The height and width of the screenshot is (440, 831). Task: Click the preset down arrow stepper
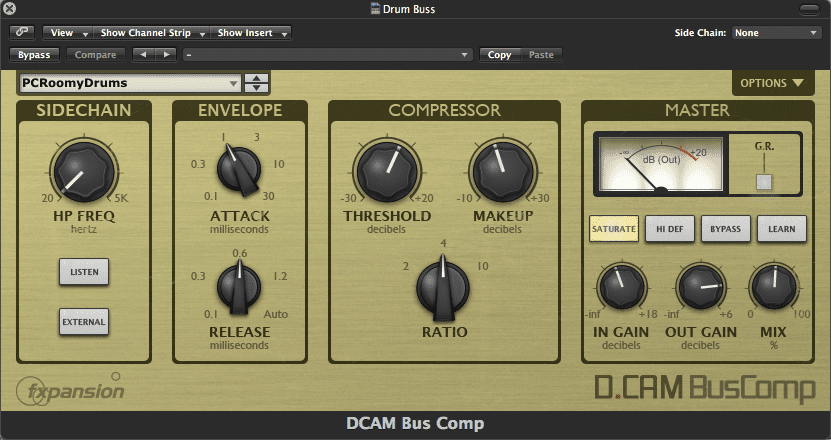[x=257, y=88]
